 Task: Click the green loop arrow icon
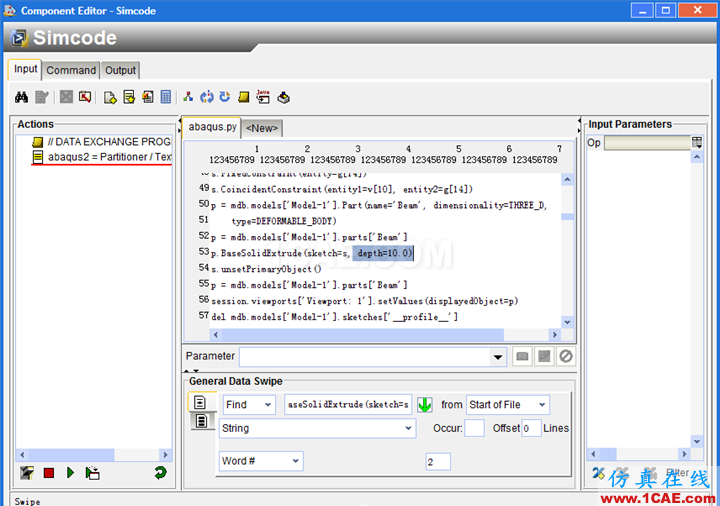tap(160, 472)
